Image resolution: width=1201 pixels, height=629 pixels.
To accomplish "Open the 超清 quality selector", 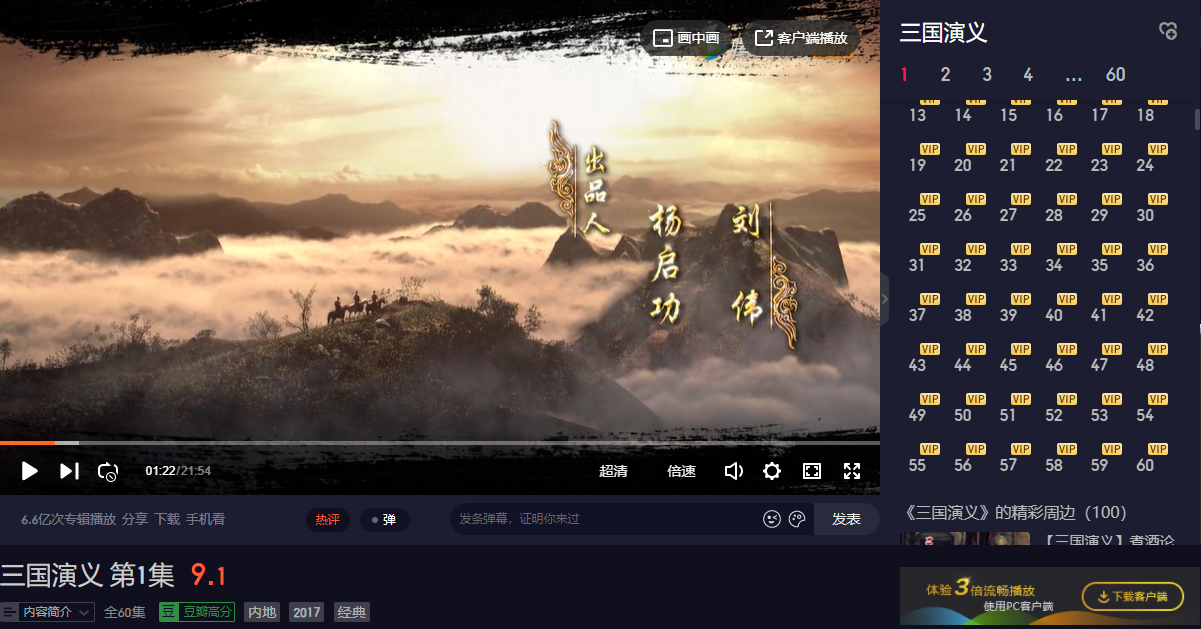I will coord(613,471).
